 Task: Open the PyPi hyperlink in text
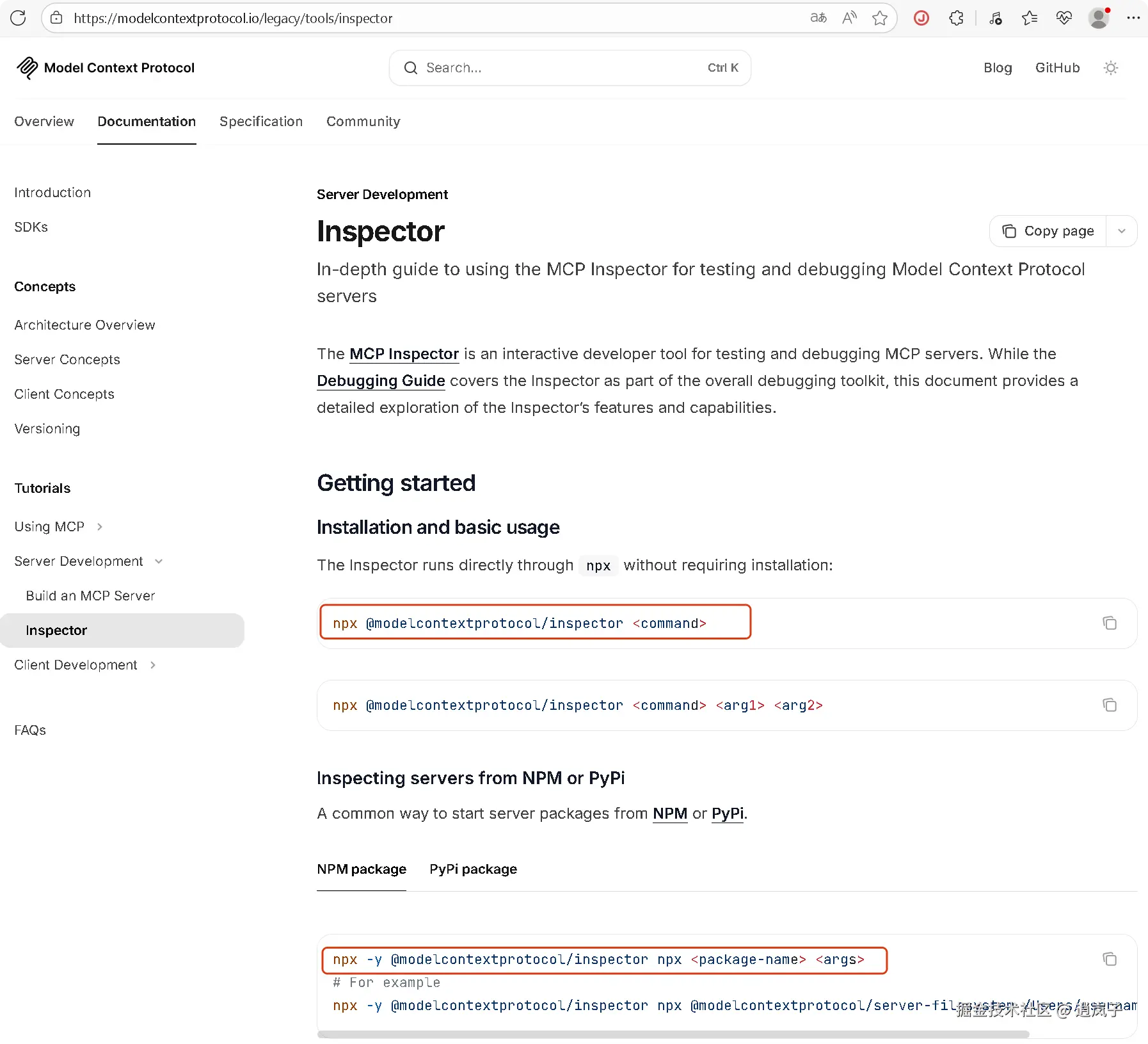tap(728, 814)
